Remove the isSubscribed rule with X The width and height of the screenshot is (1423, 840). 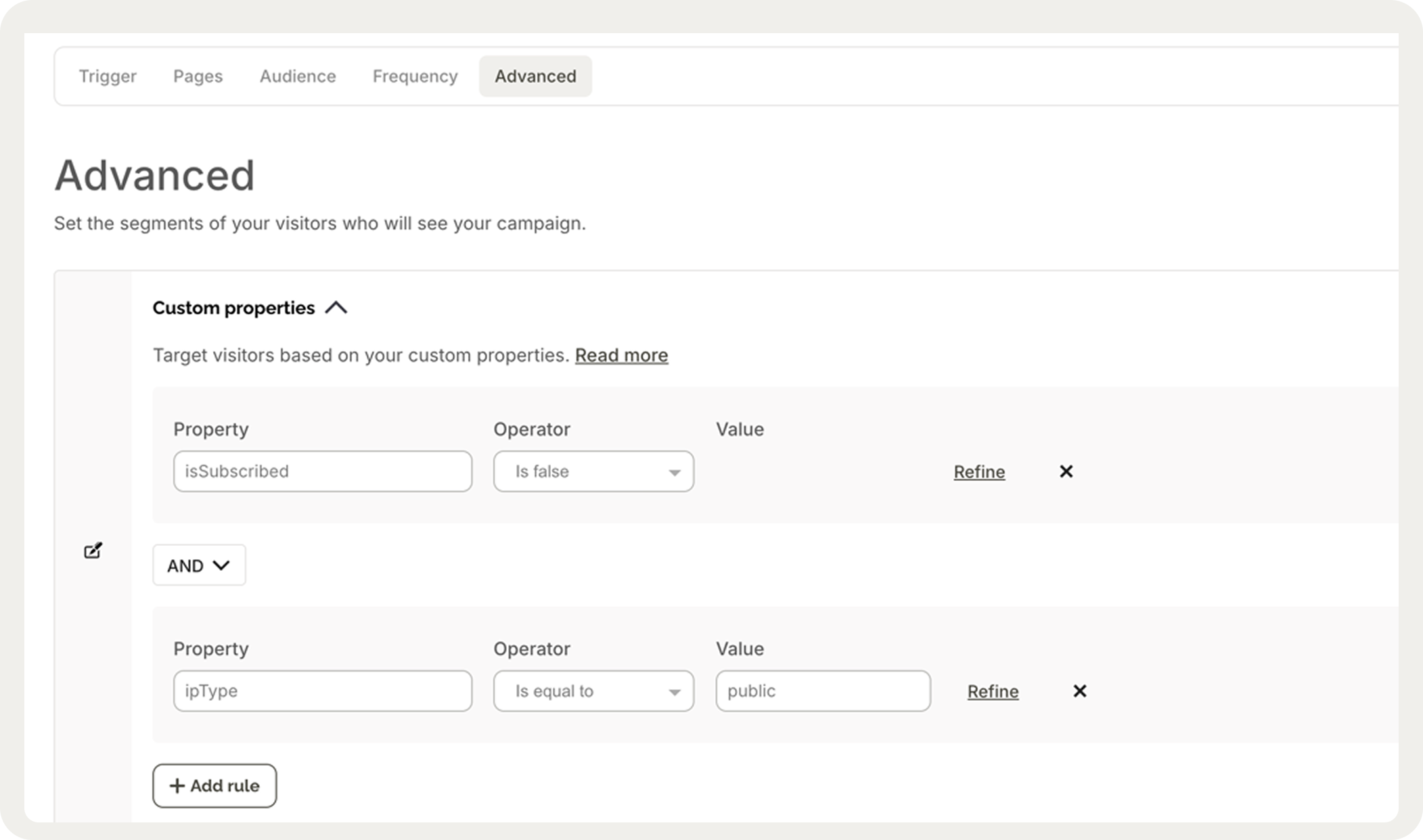(1066, 471)
